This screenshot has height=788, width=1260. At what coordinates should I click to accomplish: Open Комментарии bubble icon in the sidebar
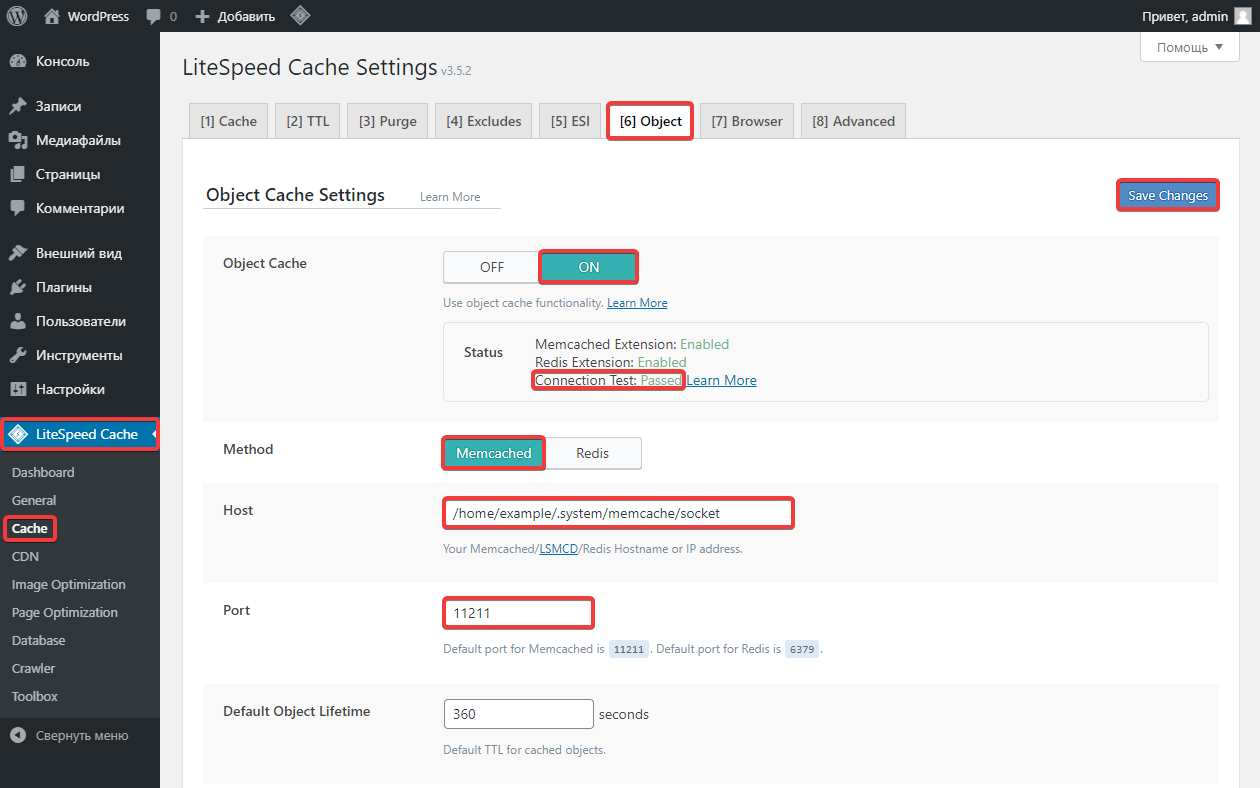(18, 208)
